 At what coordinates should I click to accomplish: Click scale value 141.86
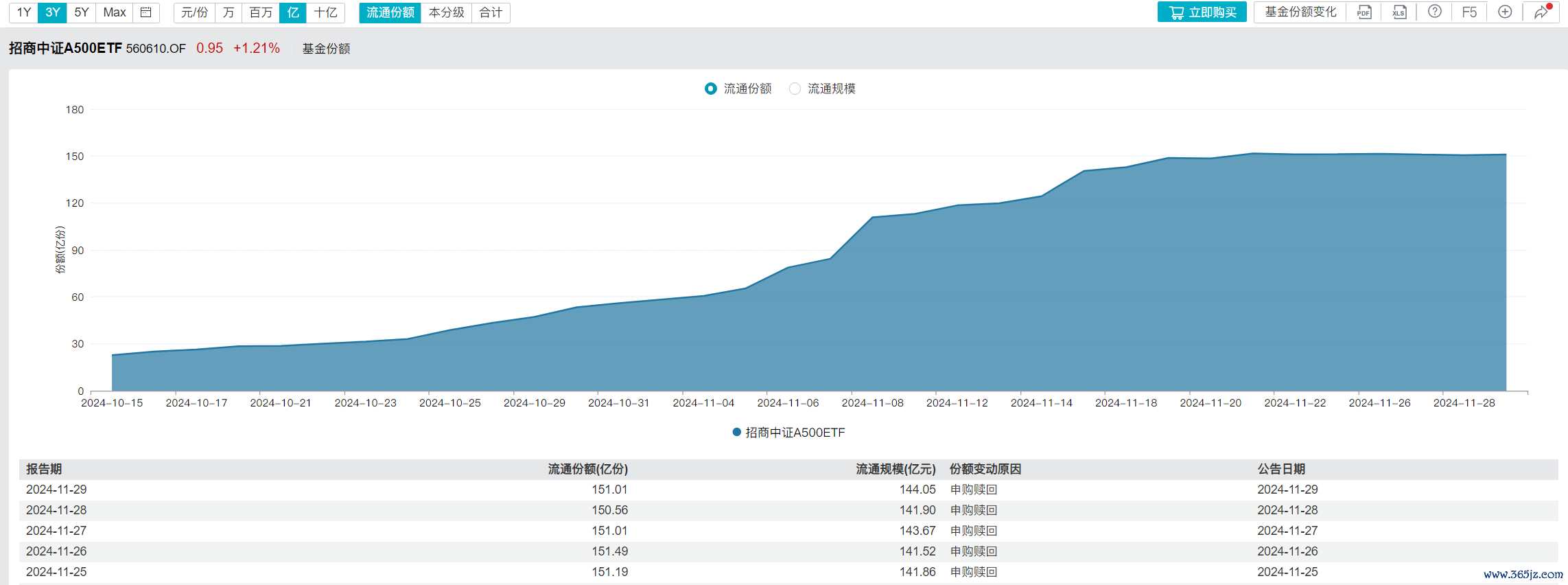(x=918, y=572)
